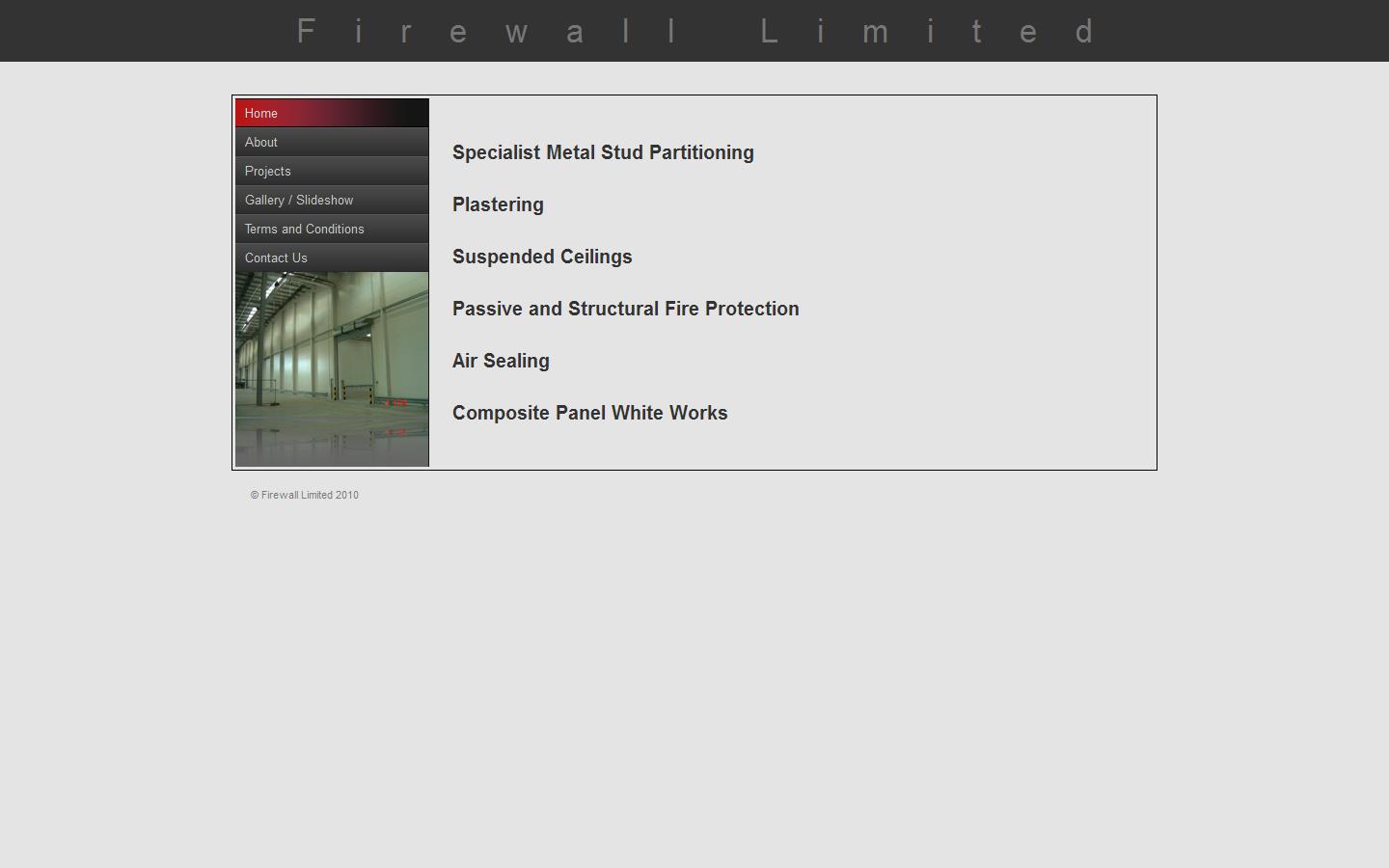Select the Suspended Ceilings heading

[x=542, y=257]
